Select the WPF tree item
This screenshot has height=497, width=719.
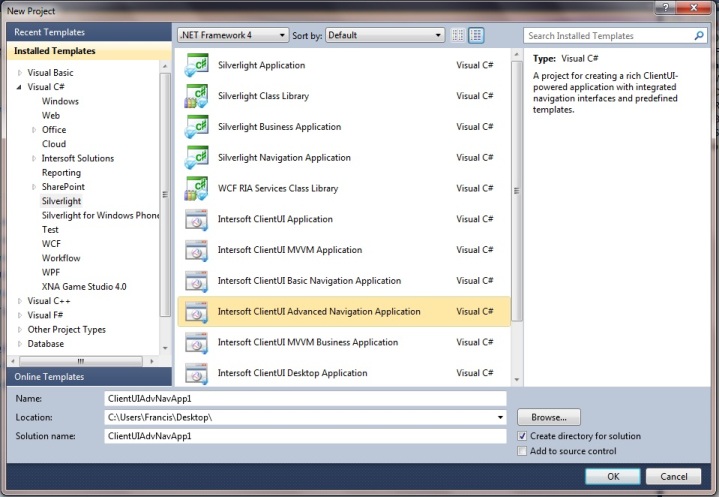(50, 272)
